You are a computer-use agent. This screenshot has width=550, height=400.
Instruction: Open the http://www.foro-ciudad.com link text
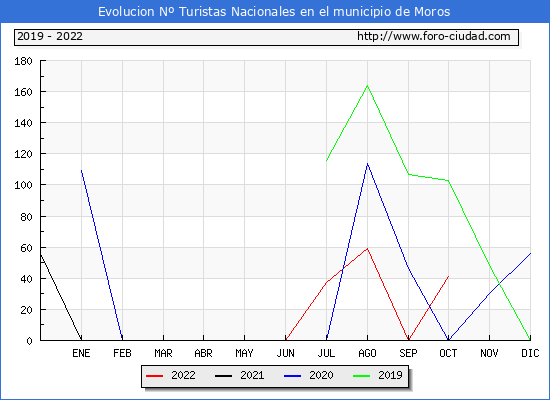[434, 36]
